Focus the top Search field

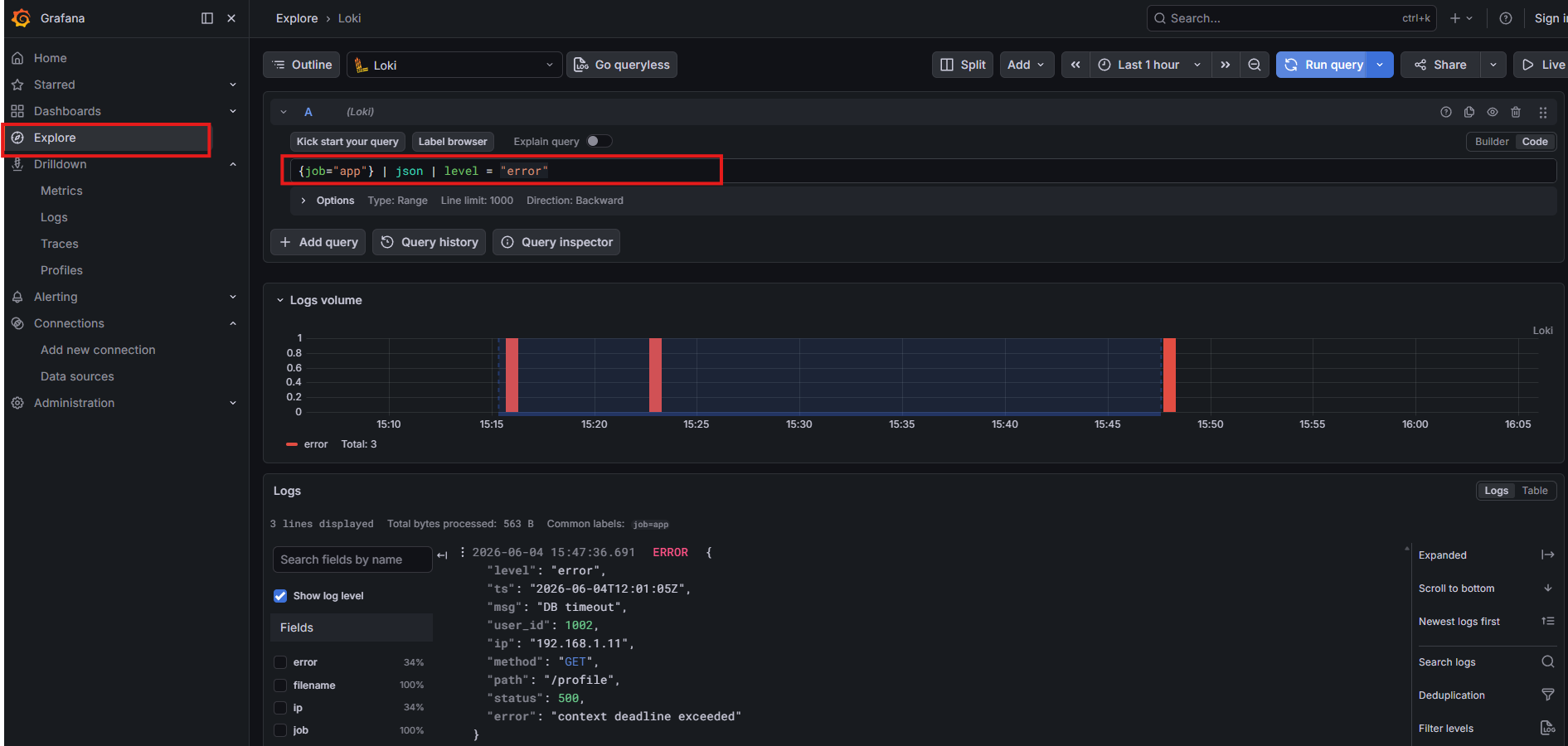coord(1292,18)
